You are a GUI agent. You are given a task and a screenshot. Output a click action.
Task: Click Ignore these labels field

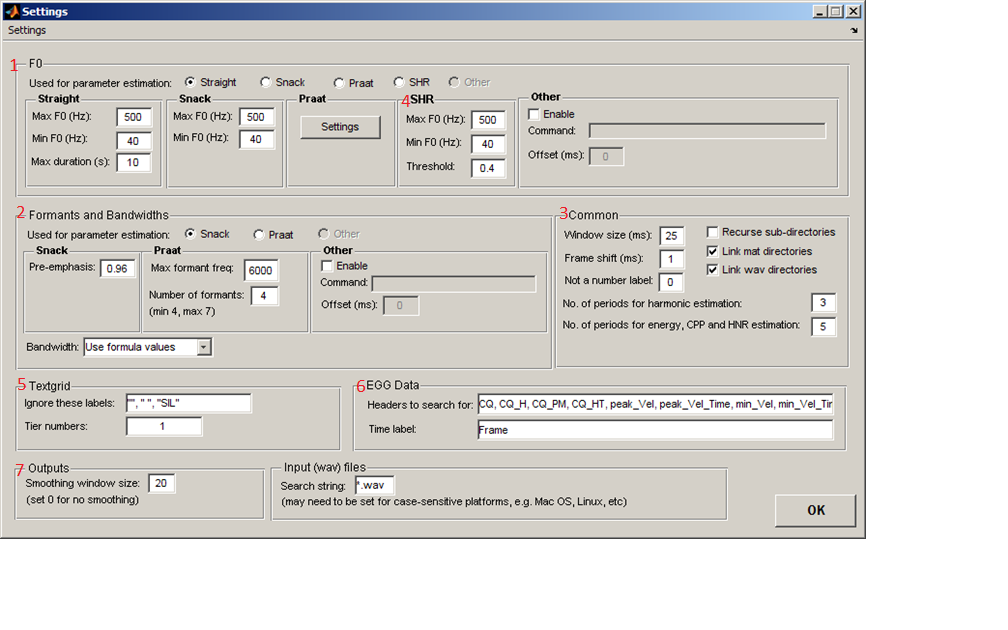(188, 403)
